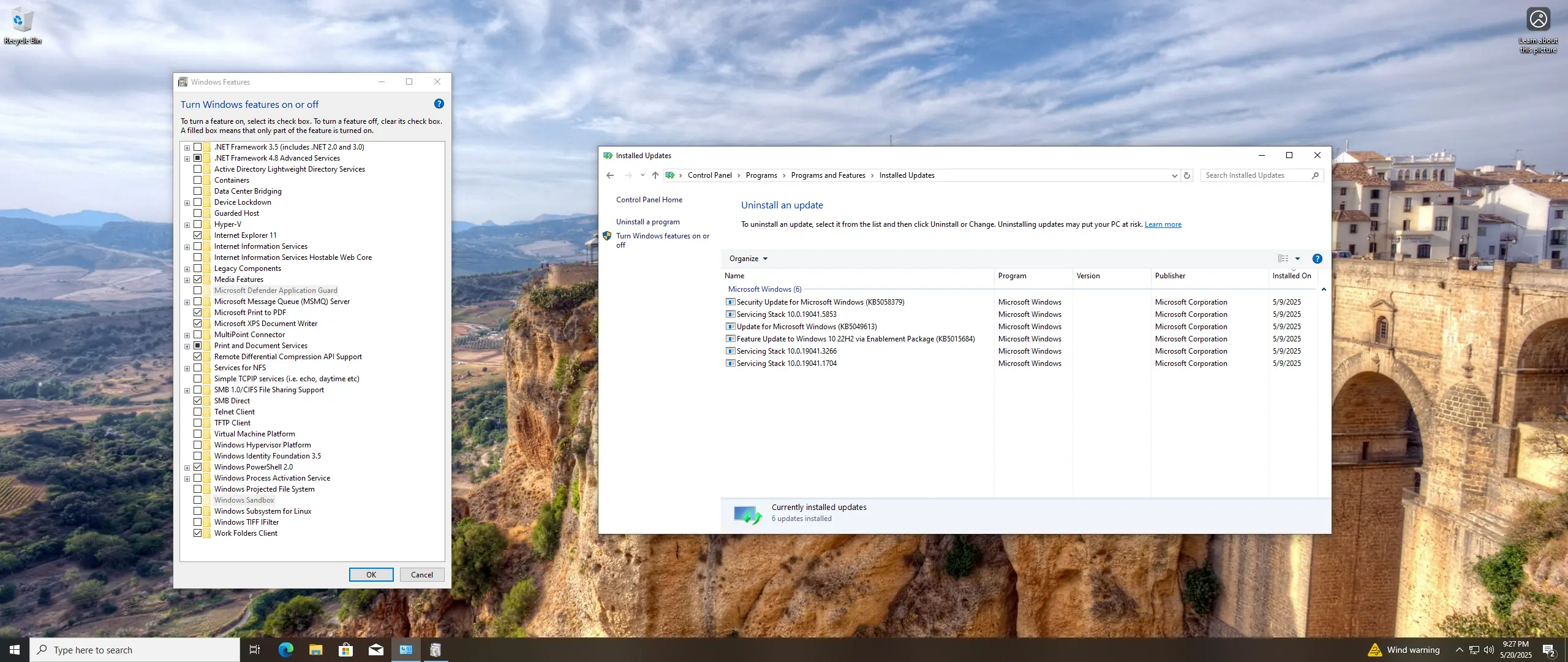Open Microsoft Edge from the taskbar
1568x662 pixels.
(285, 650)
